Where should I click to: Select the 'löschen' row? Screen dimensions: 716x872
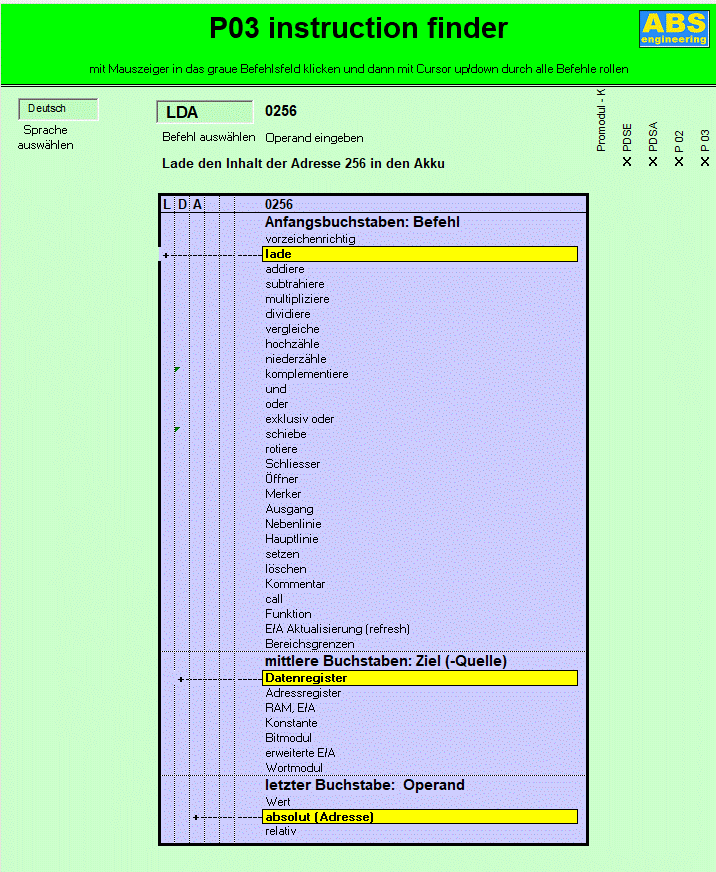pyautogui.click(x=285, y=569)
